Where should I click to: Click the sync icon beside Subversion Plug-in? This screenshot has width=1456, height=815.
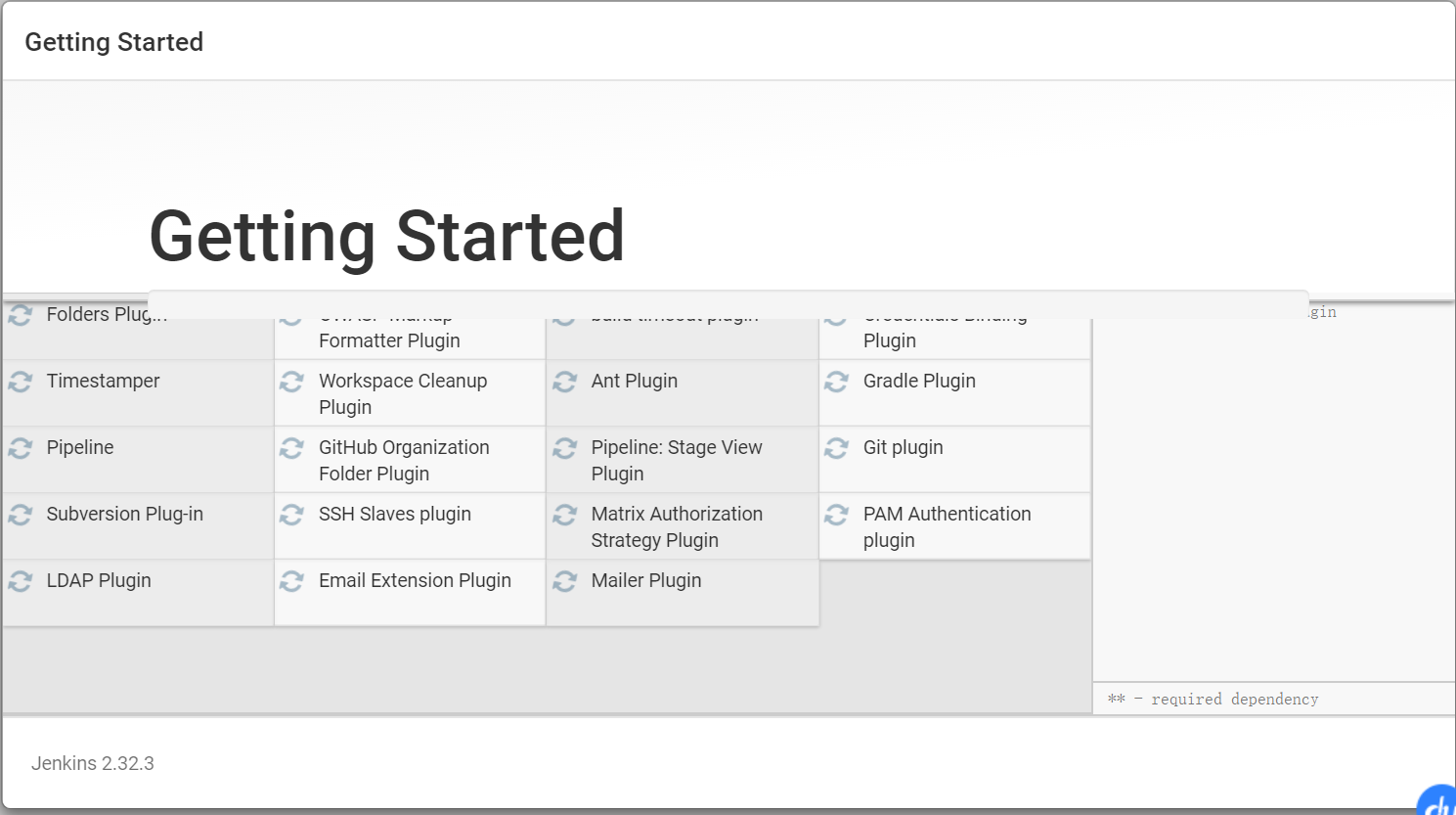coord(21,515)
